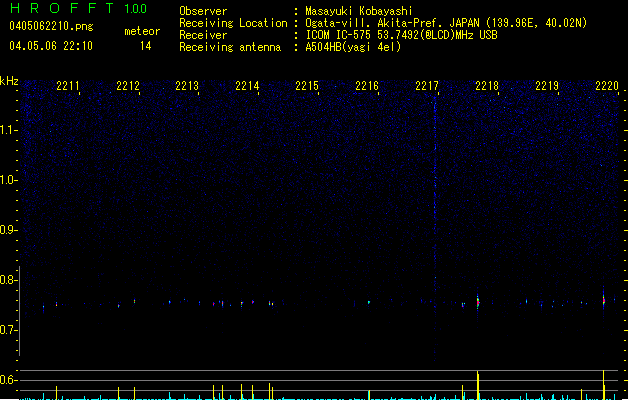Click the 0.6 kHz frequency label

point(9,380)
